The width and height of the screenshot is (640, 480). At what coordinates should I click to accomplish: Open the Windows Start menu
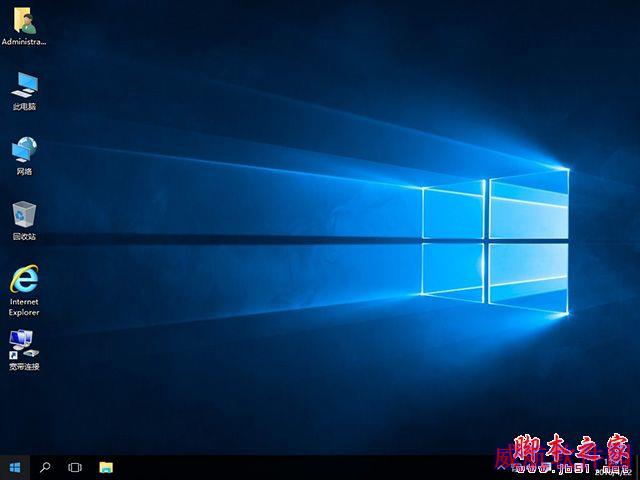pos(15,467)
